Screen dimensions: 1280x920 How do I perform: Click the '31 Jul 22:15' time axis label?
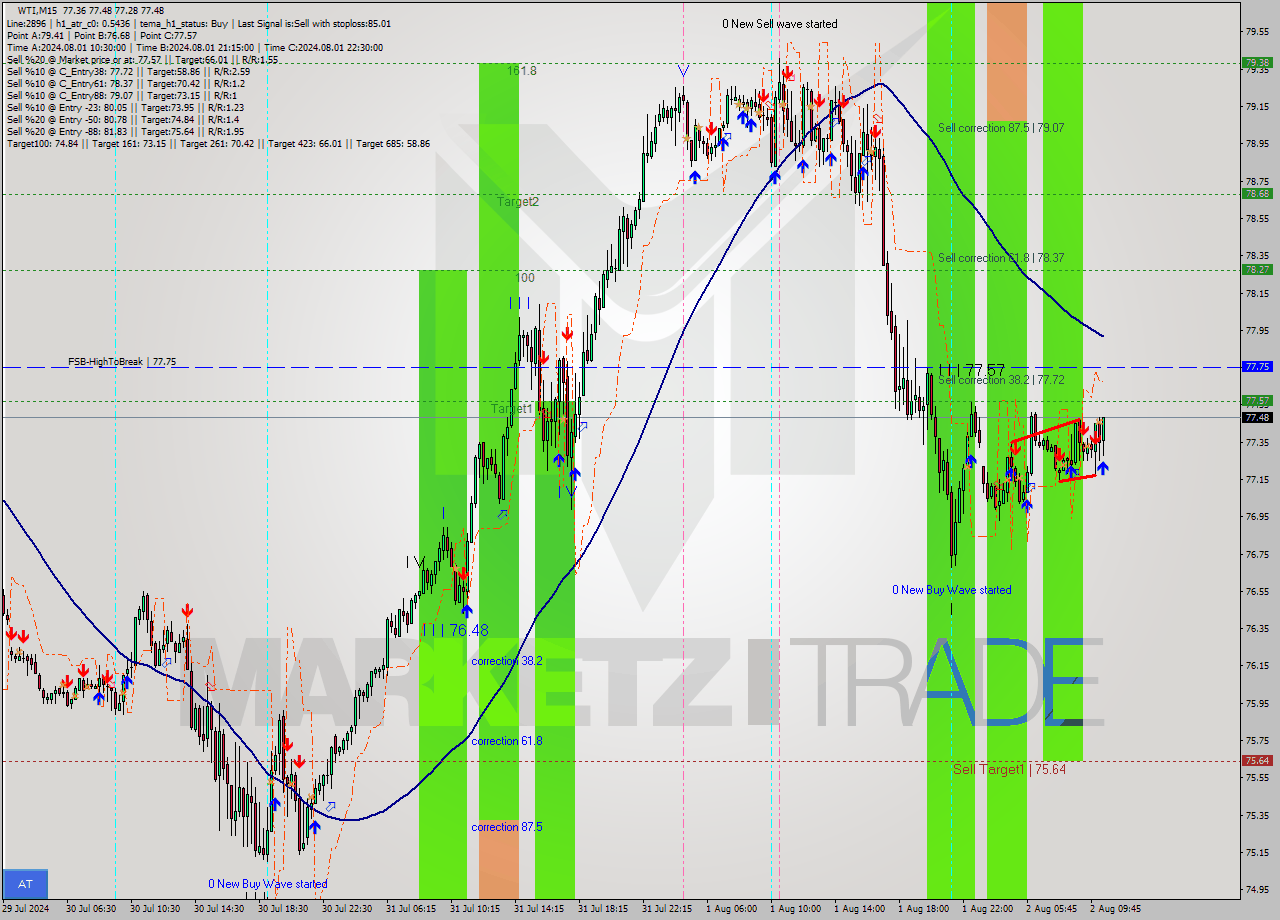[667, 908]
